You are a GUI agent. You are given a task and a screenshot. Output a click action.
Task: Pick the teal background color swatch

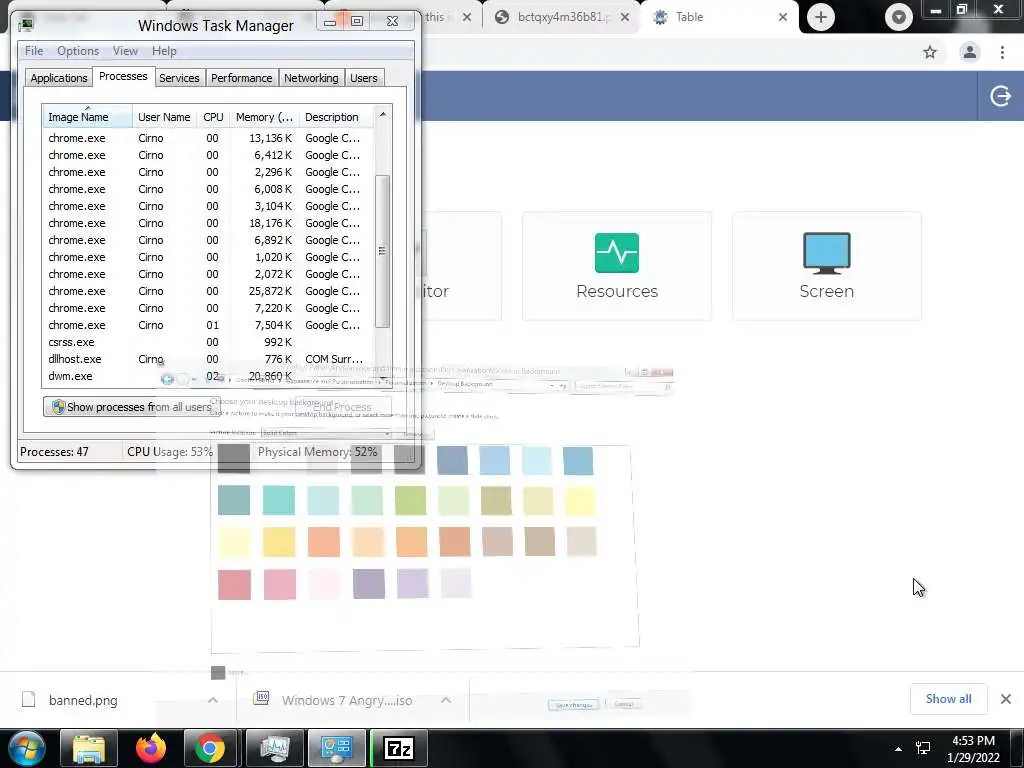click(x=279, y=500)
